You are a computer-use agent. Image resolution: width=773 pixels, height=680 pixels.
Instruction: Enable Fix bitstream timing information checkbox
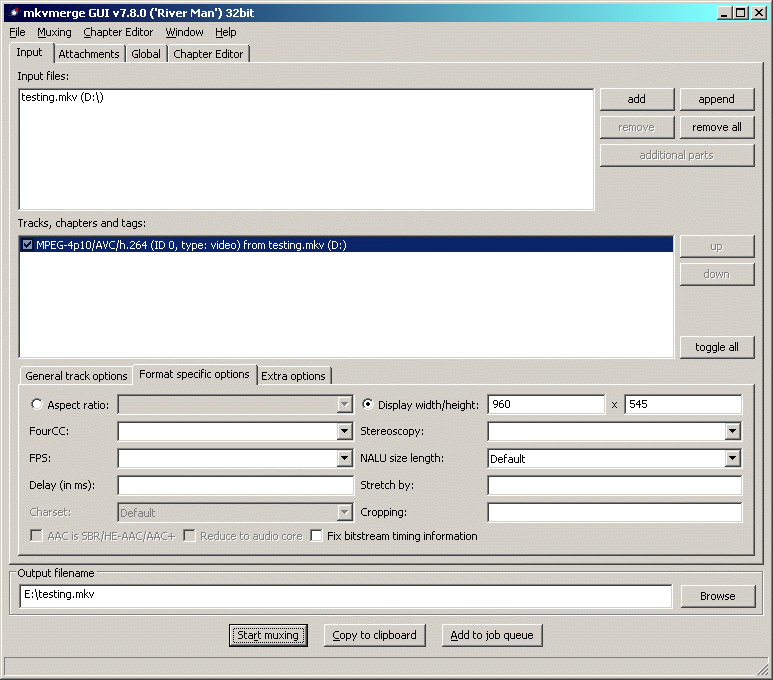click(316, 536)
